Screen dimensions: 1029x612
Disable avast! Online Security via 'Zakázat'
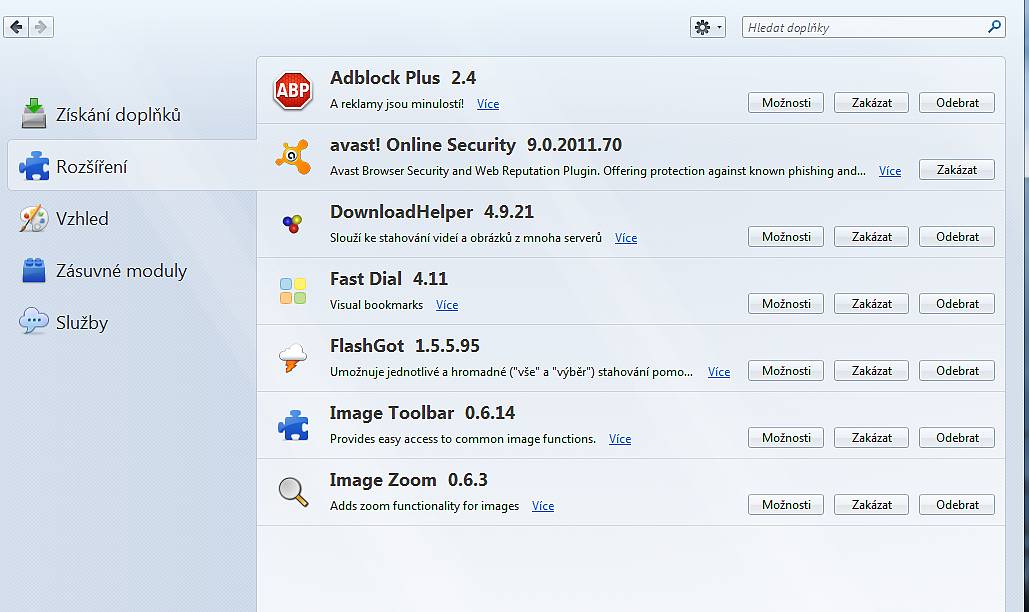tap(957, 169)
